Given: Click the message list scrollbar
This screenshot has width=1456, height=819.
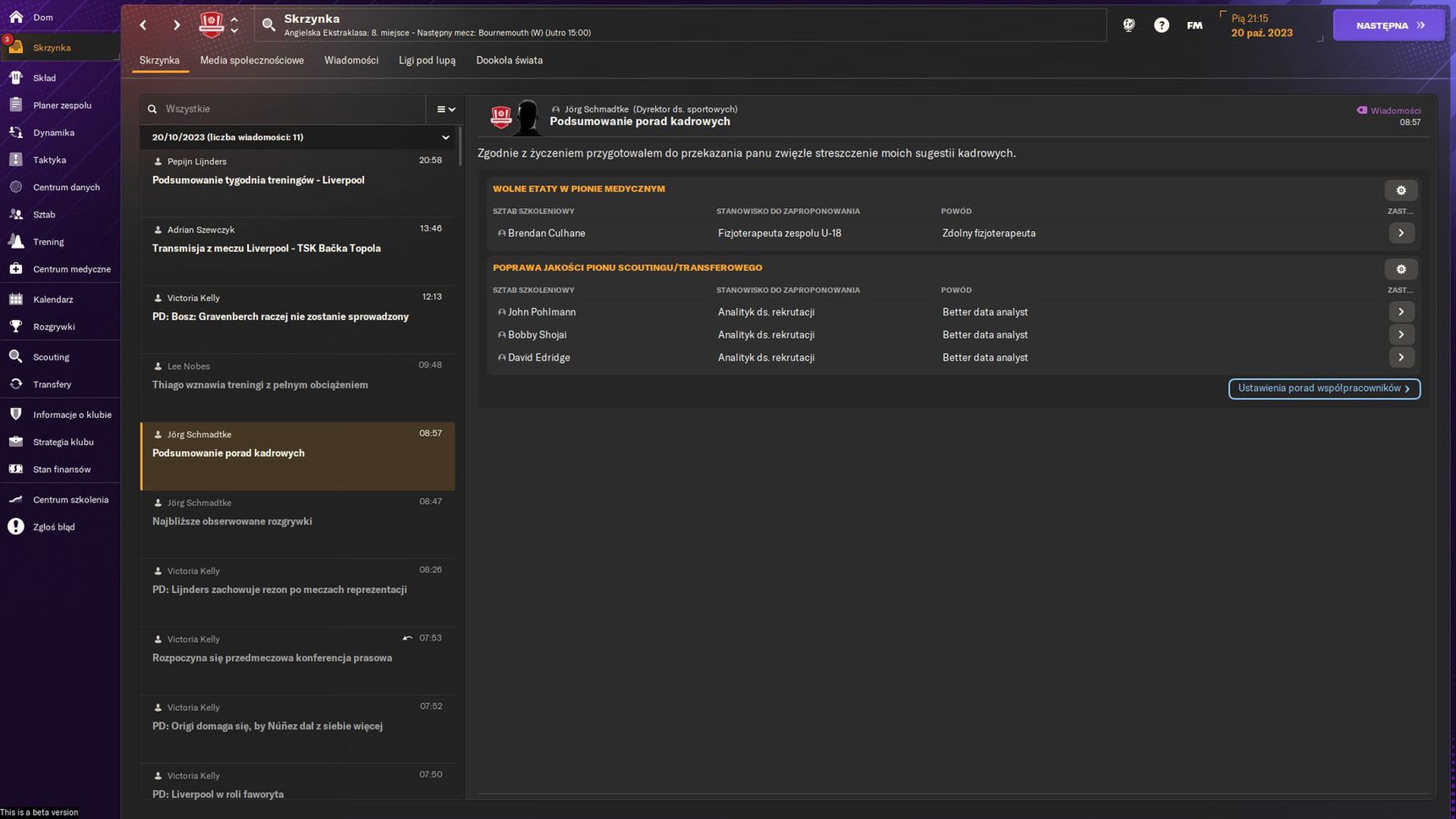Looking at the screenshot, I should click(460, 147).
